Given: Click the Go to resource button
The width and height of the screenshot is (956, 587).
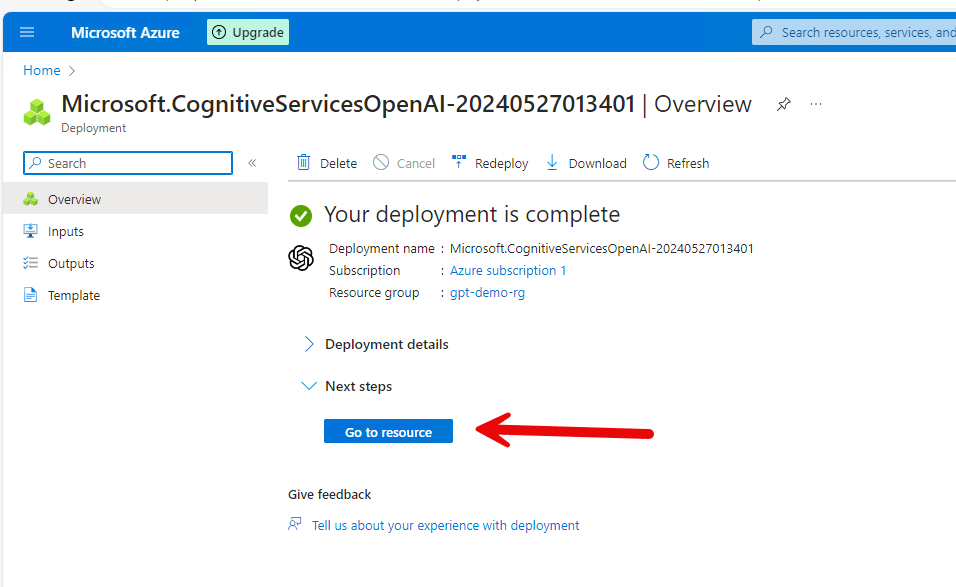Looking at the screenshot, I should 388,432.
